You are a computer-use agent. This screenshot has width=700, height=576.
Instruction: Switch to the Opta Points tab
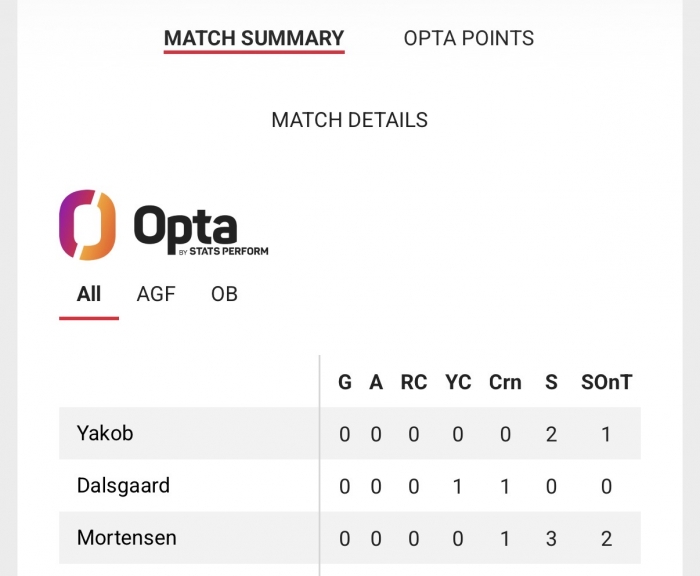click(468, 39)
